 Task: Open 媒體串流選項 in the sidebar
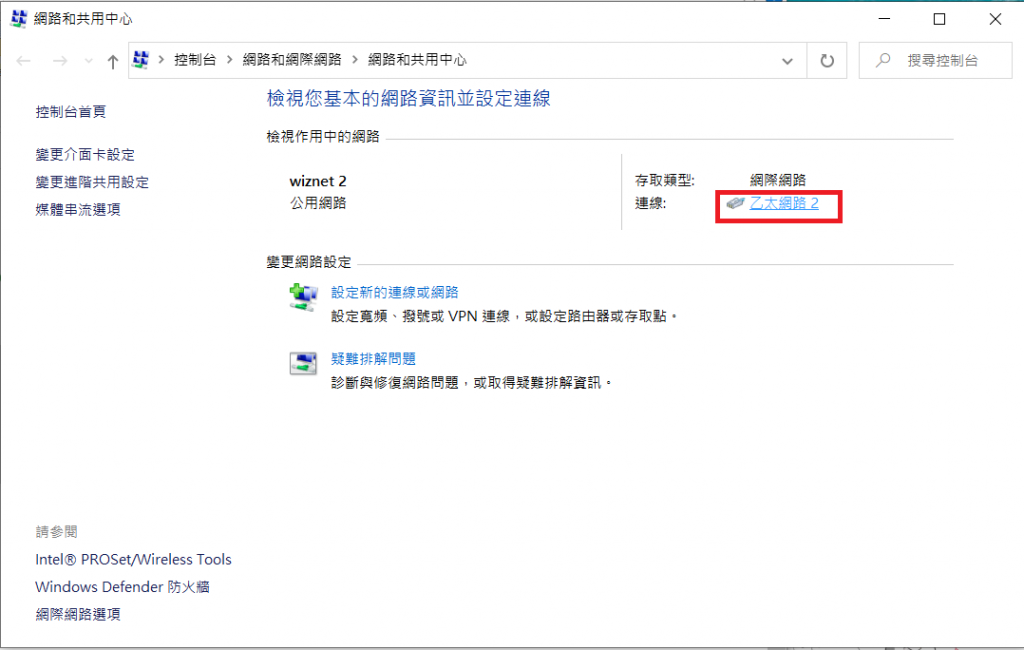pos(78,210)
